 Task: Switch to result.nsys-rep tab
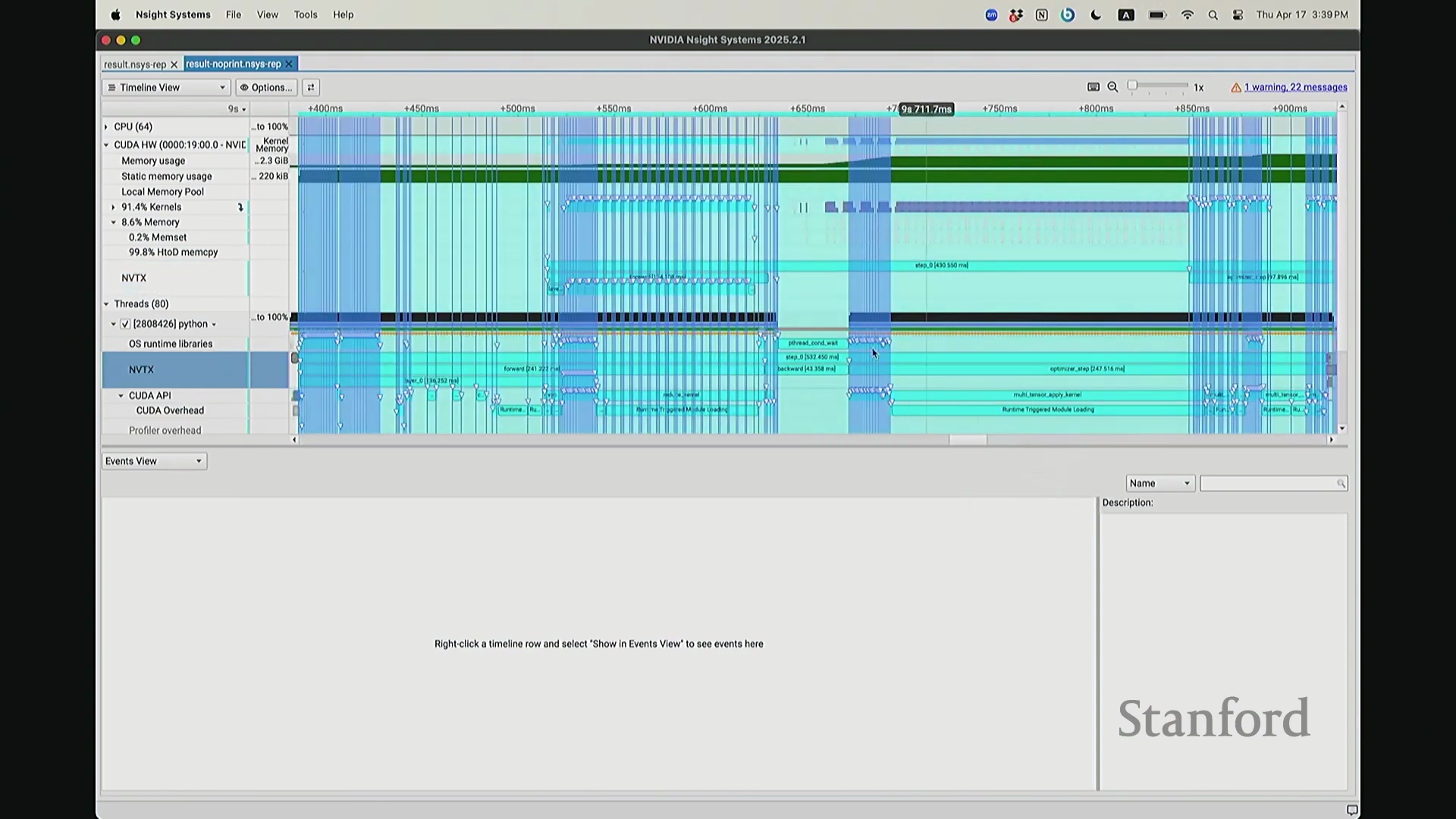coord(135,64)
